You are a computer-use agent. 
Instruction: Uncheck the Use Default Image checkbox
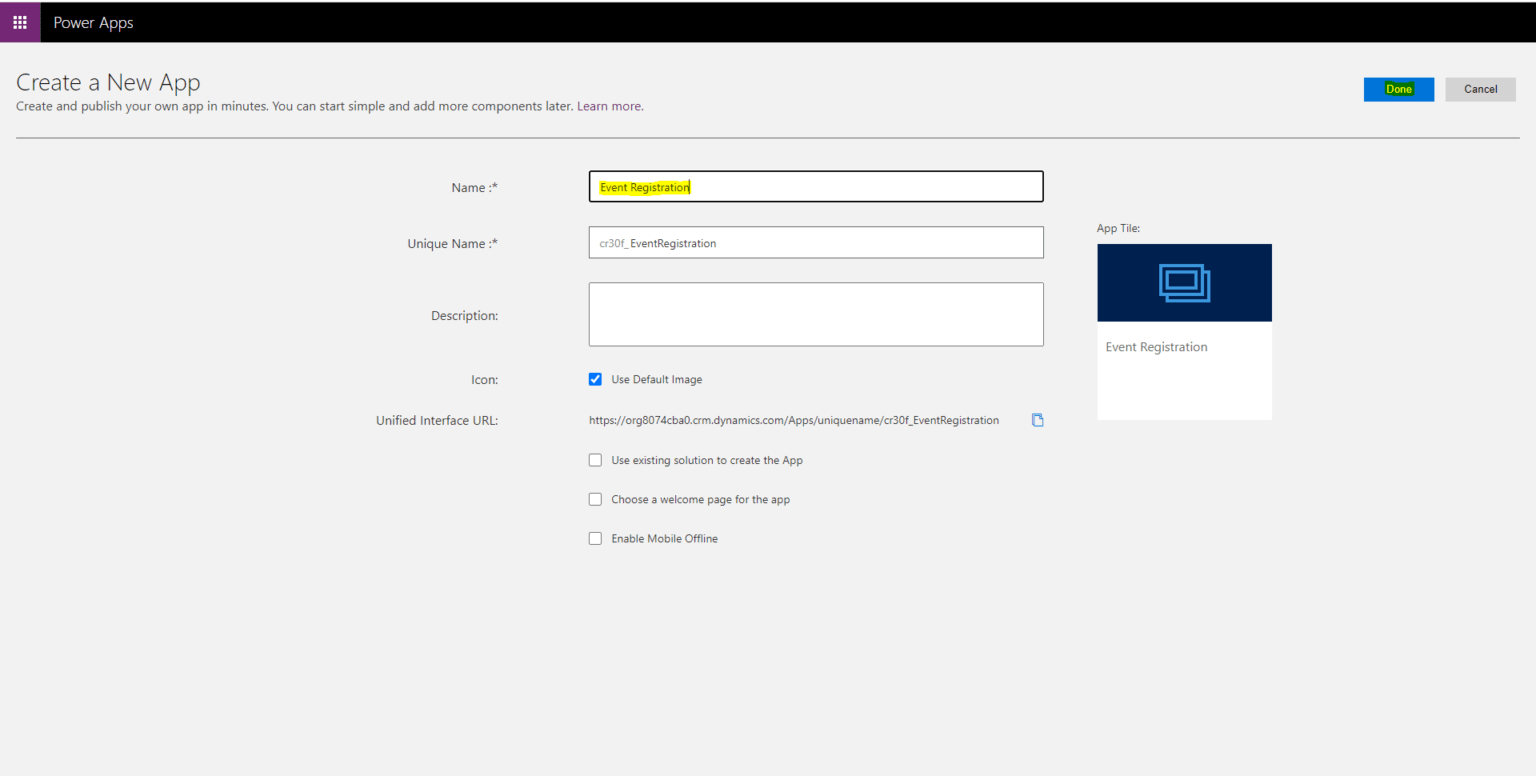tap(595, 379)
